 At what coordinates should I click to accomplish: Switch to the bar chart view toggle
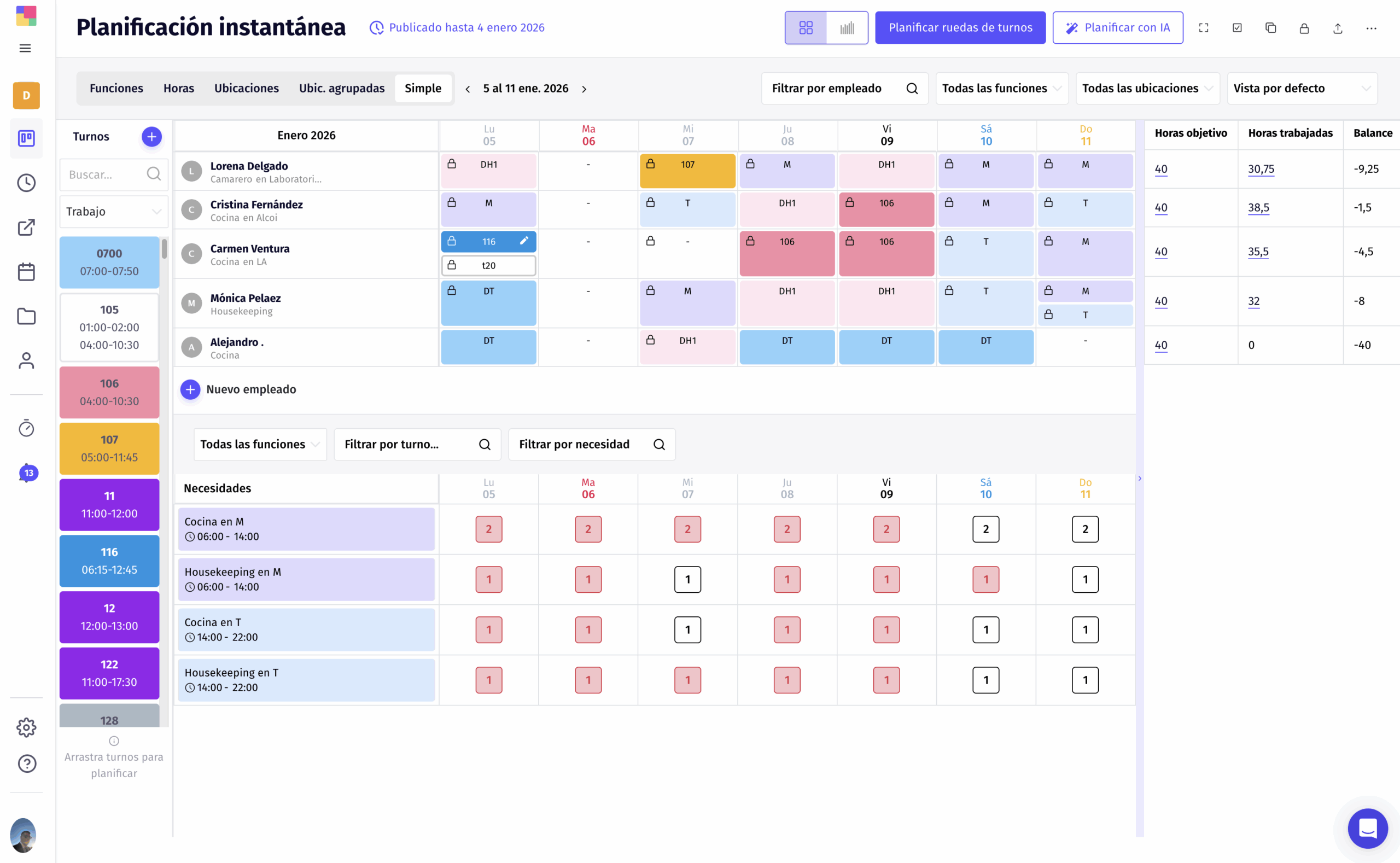[847, 28]
